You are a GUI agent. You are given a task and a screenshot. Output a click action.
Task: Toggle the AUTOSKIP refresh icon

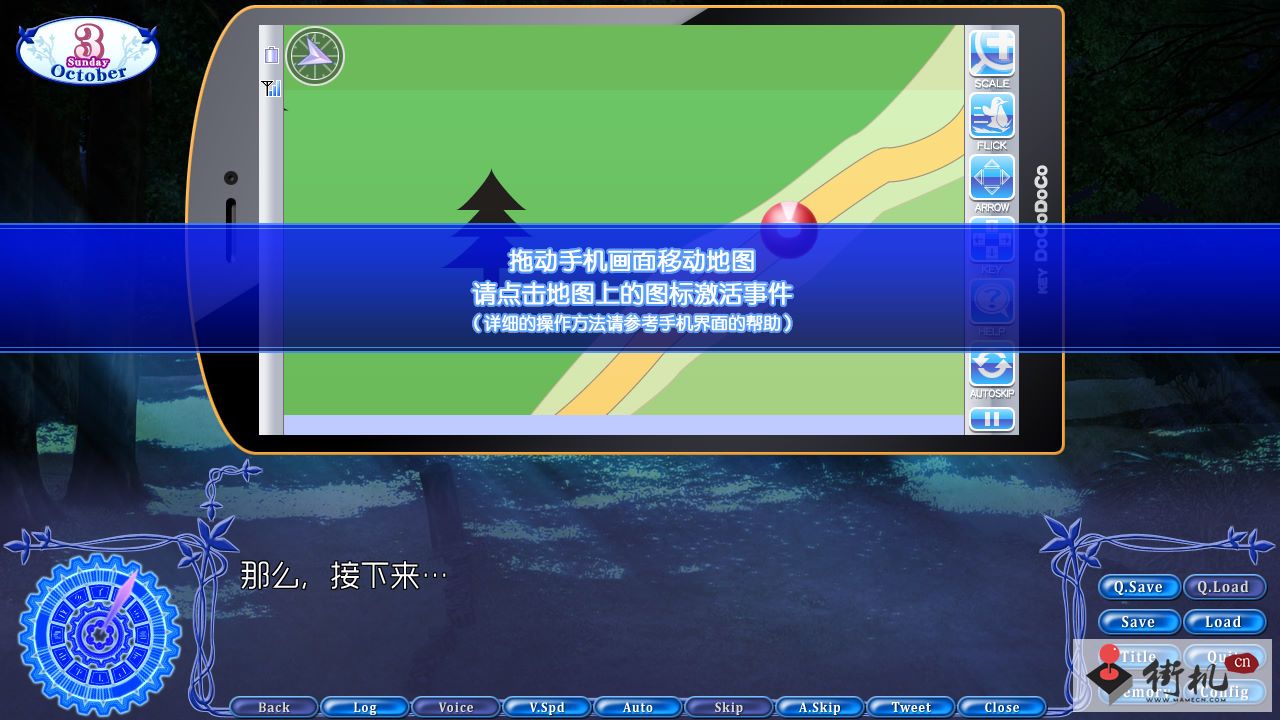point(992,365)
